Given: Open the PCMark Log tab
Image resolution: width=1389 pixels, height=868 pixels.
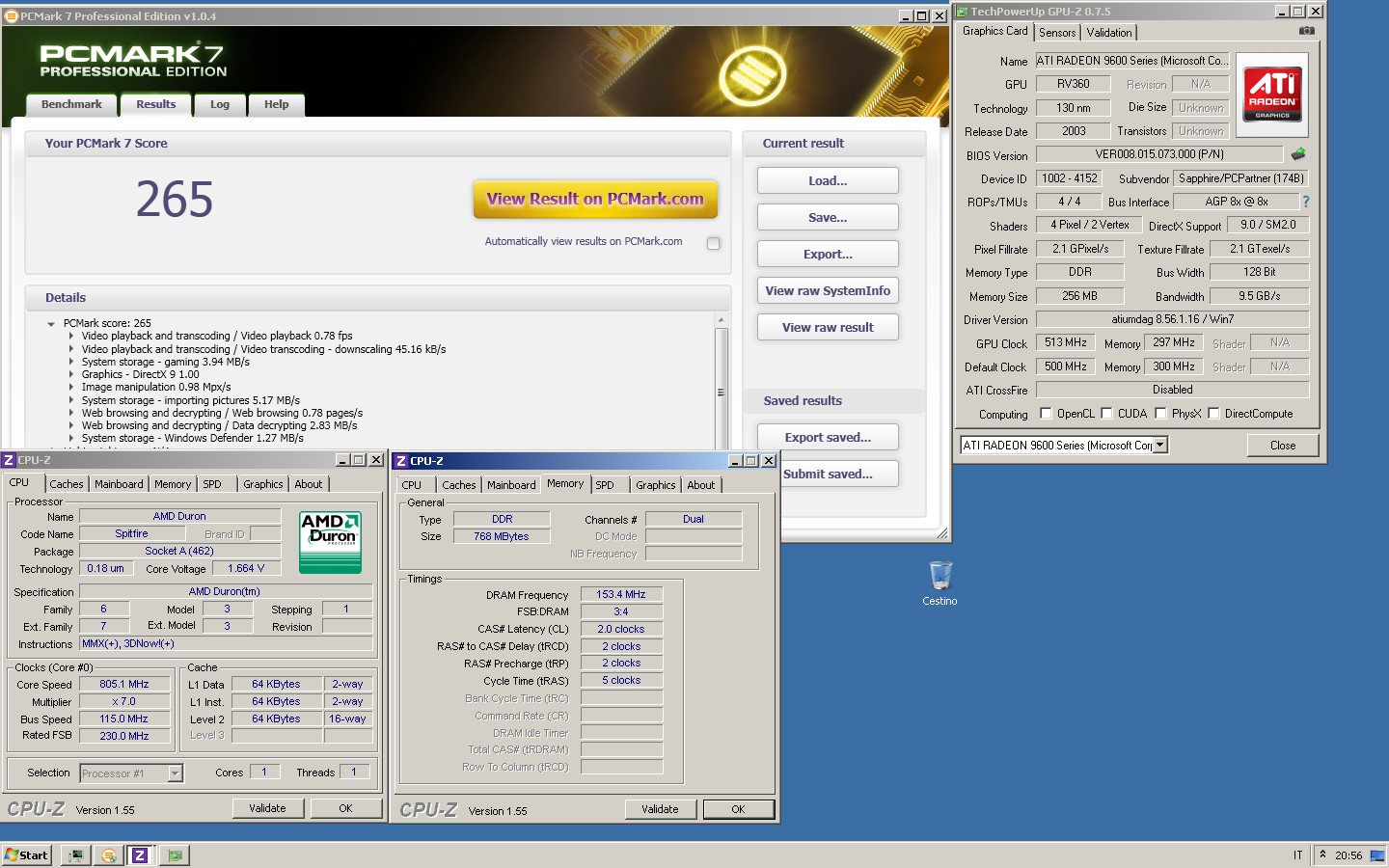Looking at the screenshot, I should [220, 105].
